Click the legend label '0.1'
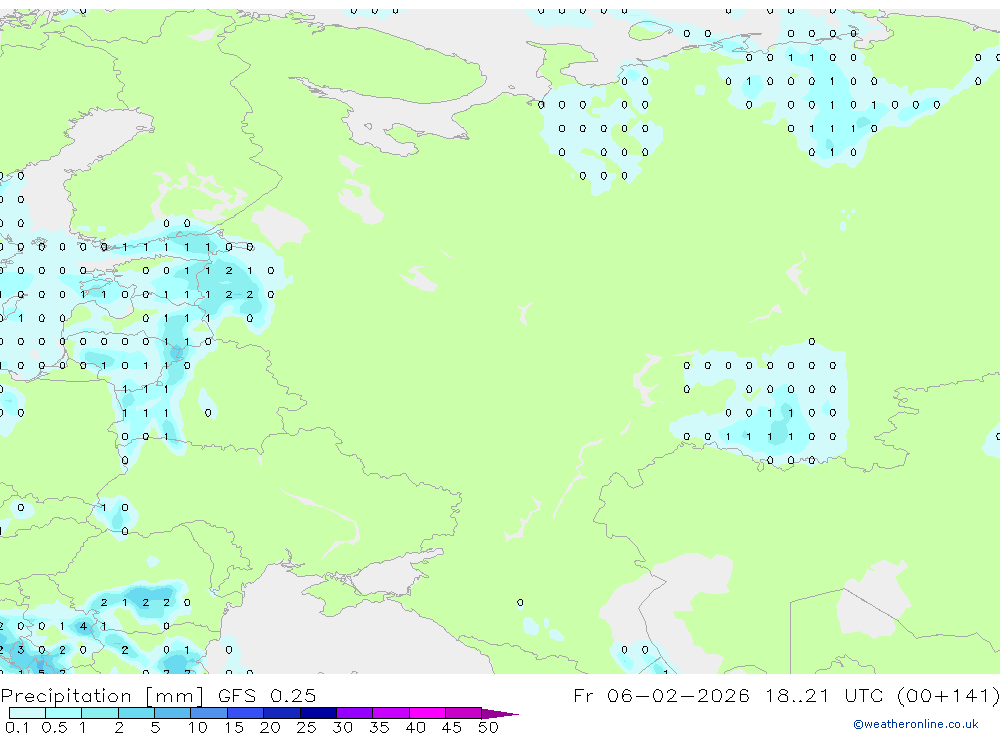The width and height of the screenshot is (1000, 733). point(17,727)
